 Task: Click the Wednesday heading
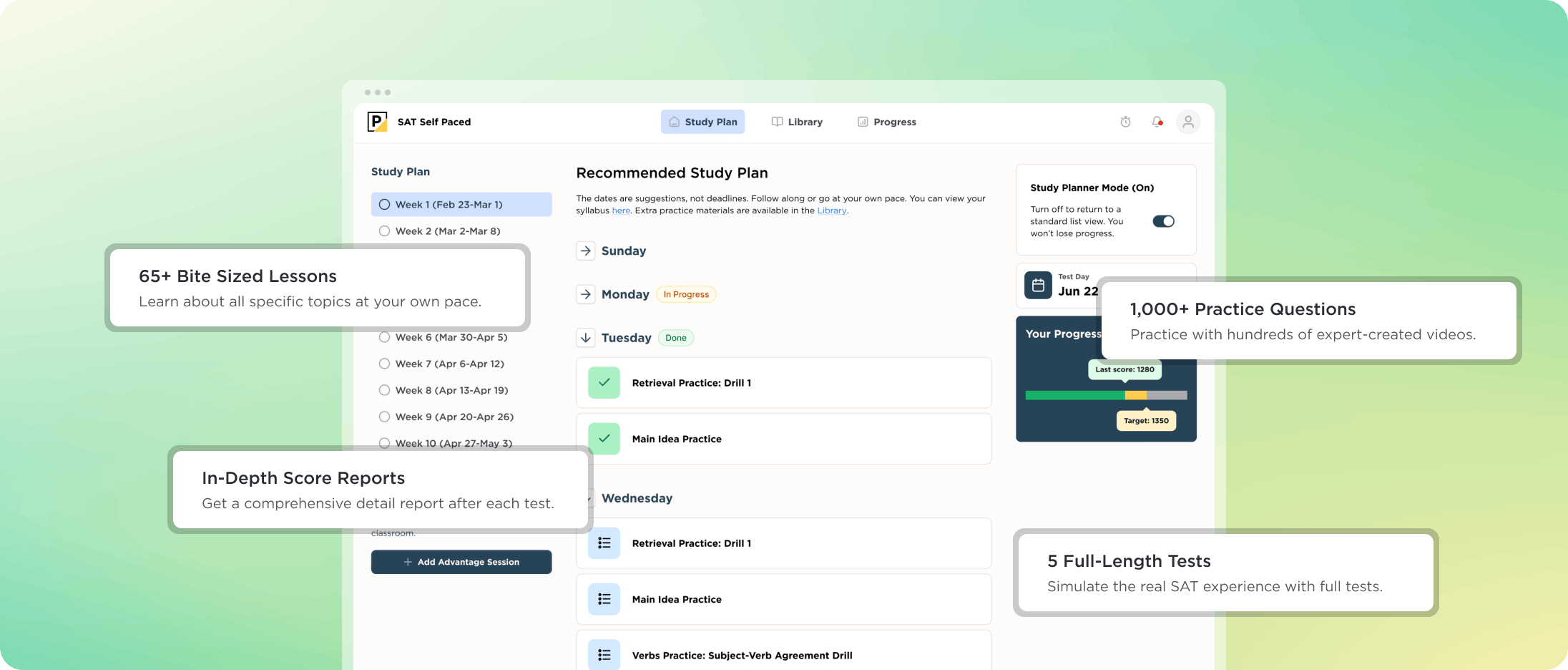point(637,498)
